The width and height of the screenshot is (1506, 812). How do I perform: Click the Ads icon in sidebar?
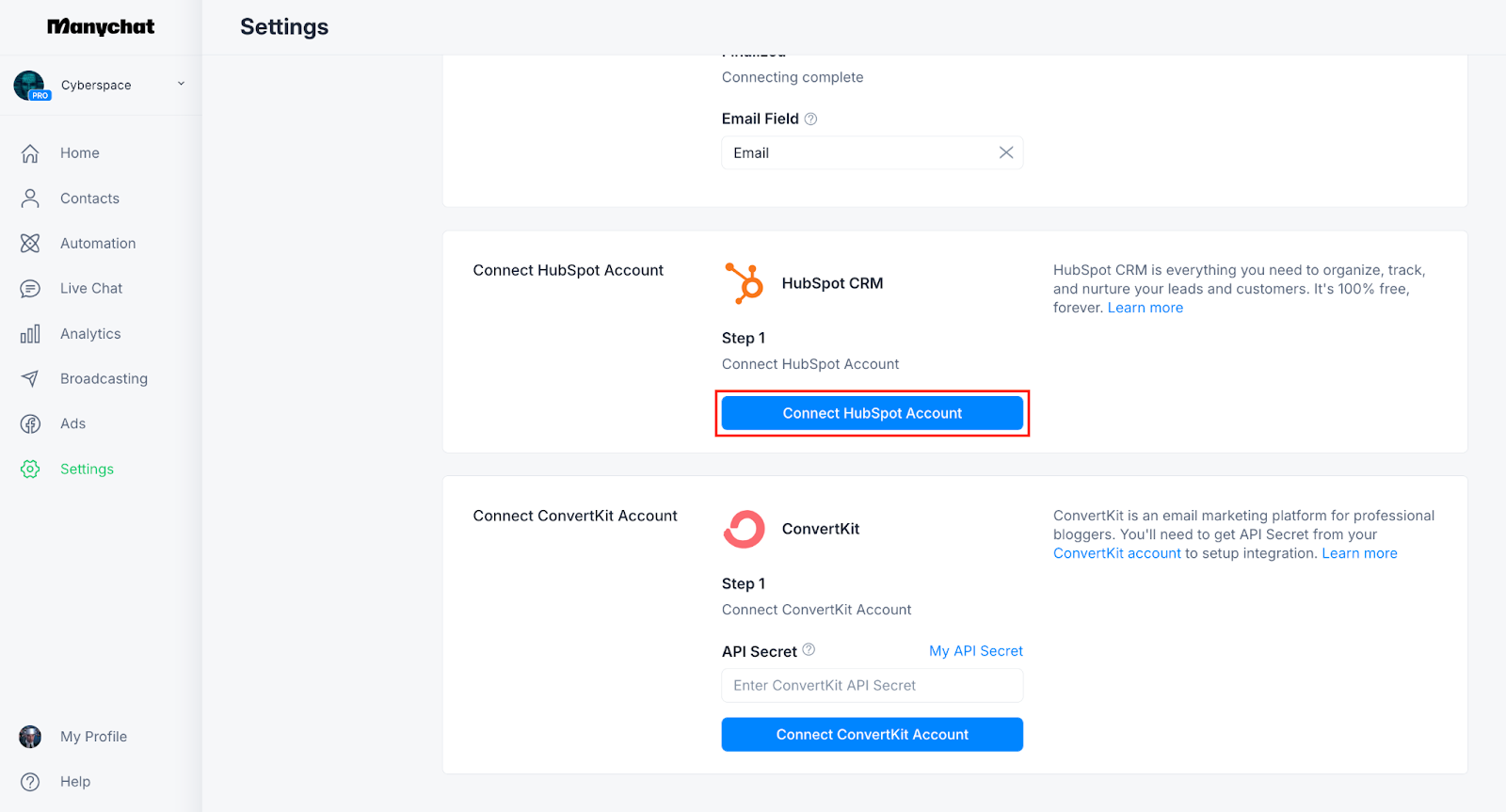pyautogui.click(x=30, y=424)
